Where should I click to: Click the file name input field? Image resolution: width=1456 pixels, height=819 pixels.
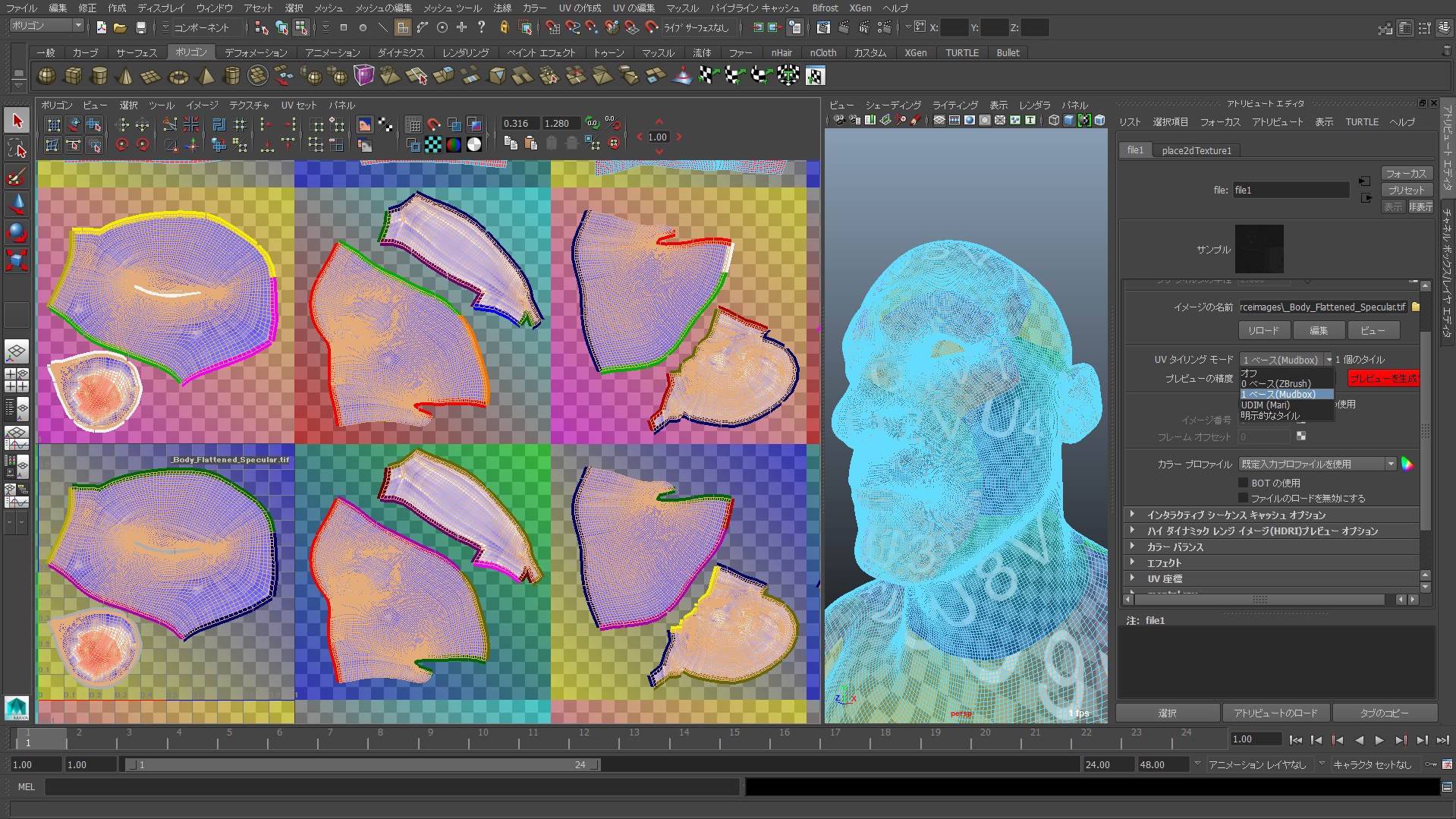[x=1290, y=191]
